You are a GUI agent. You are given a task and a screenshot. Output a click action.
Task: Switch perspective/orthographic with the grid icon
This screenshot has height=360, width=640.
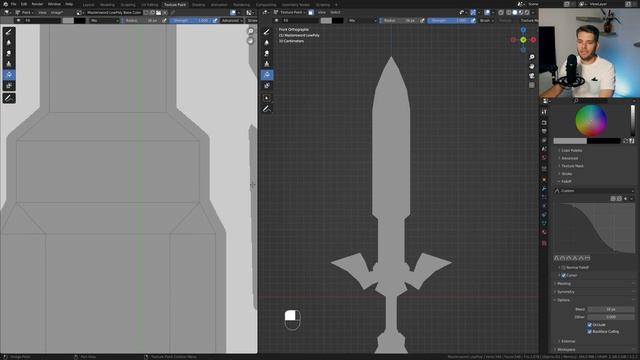tap(531, 85)
